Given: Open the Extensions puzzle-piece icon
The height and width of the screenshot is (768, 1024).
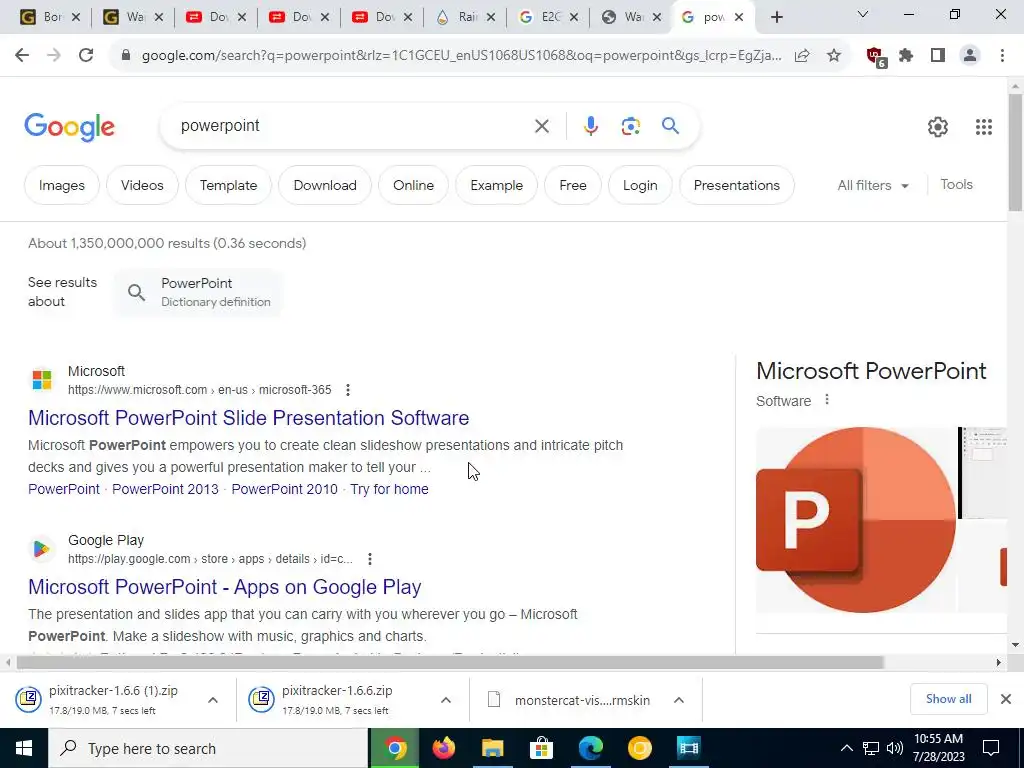Looking at the screenshot, I should click(x=906, y=56).
